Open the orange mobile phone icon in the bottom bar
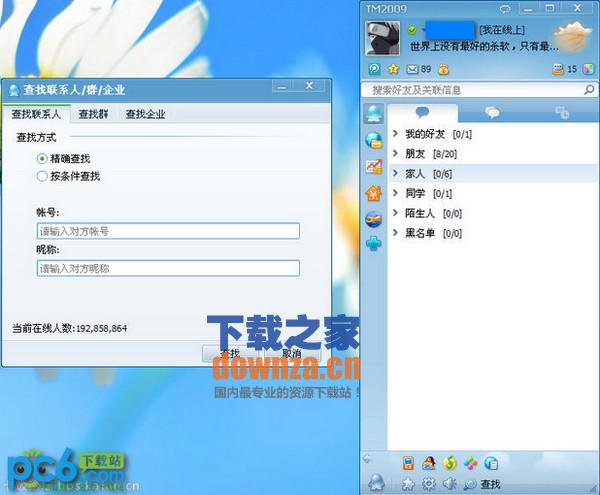Image resolution: width=600 pixels, height=495 pixels. [408, 463]
